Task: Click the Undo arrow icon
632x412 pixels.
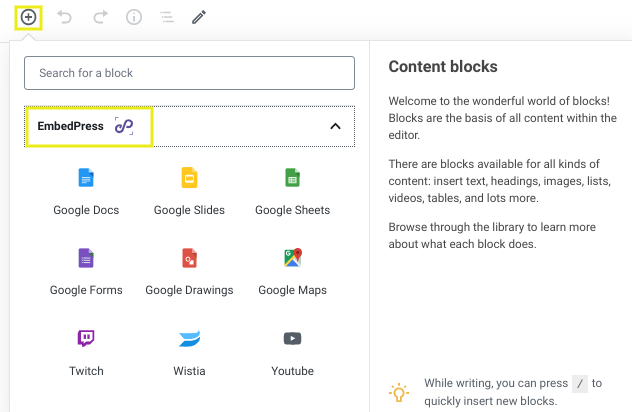Action: pyautogui.click(x=64, y=17)
